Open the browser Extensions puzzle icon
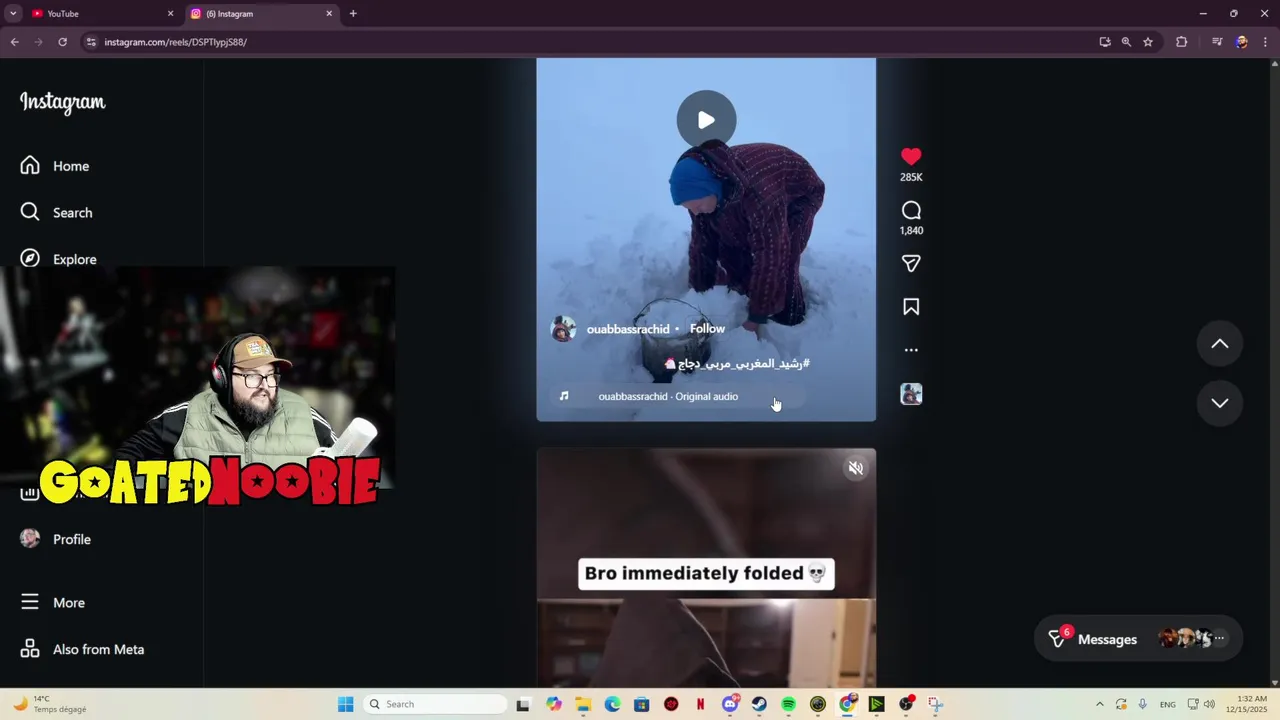Image resolution: width=1280 pixels, height=720 pixels. point(1182,42)
